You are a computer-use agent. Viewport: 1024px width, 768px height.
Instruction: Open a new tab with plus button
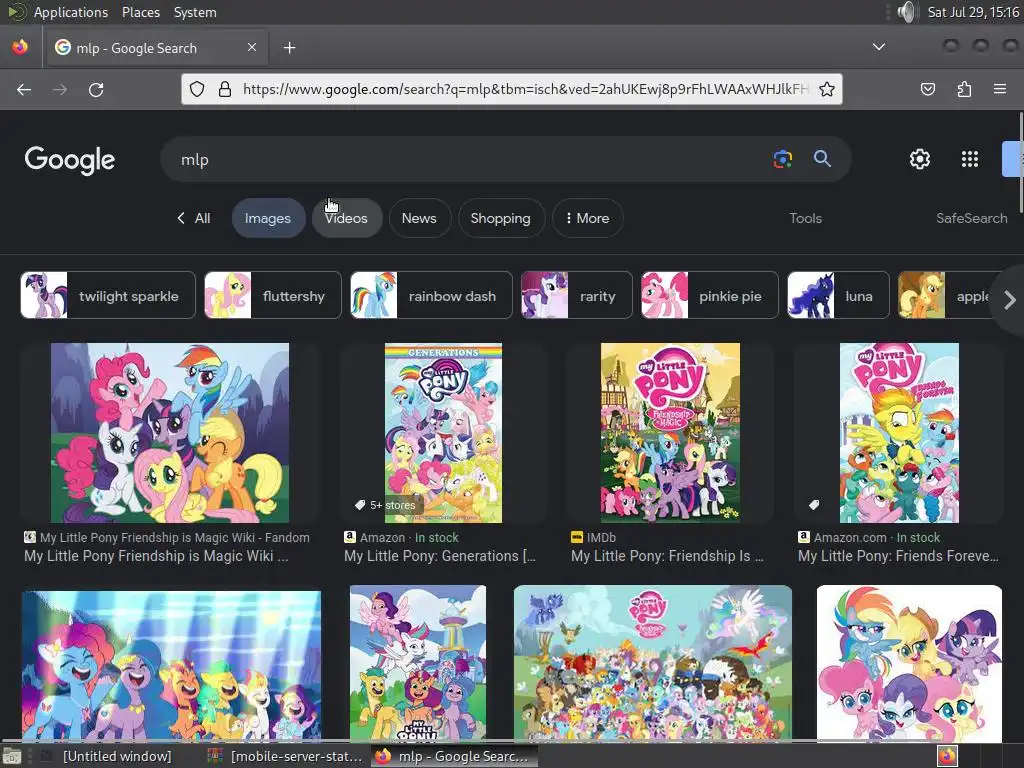(290, 48)
